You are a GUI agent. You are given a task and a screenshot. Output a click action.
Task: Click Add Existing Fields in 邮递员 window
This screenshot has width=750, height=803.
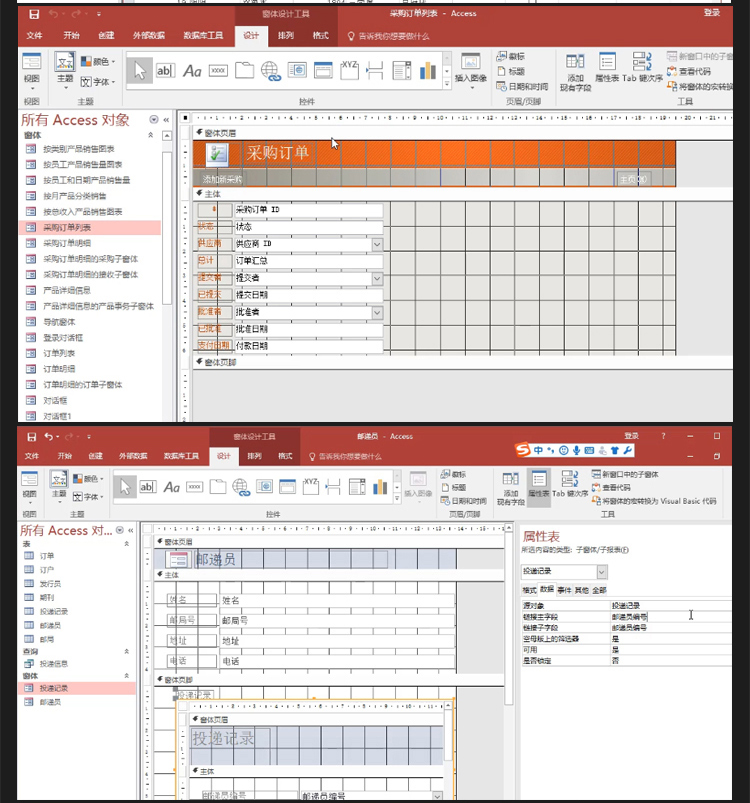click(510, 488)
